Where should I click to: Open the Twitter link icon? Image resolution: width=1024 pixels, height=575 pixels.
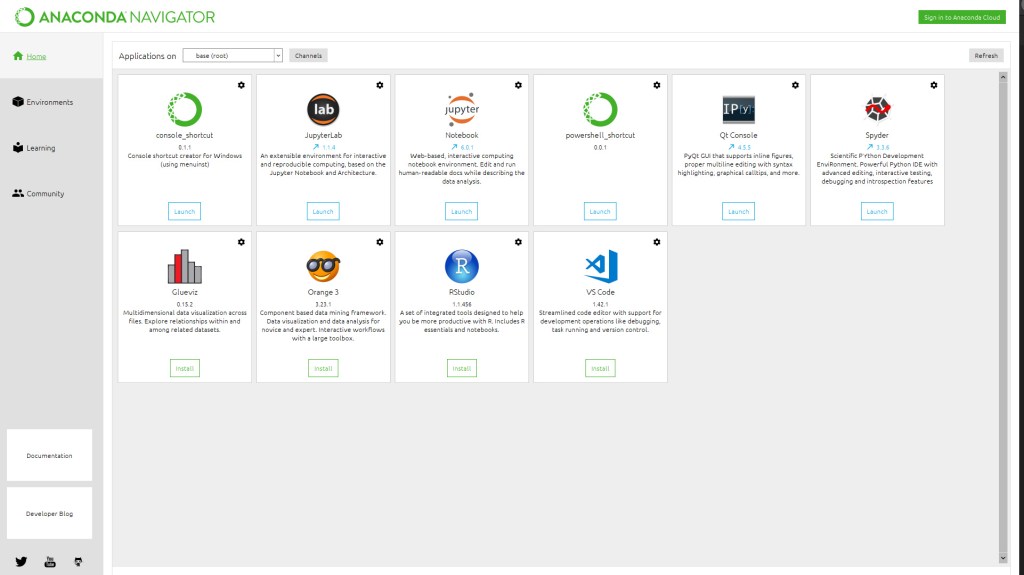click(x=21, y=562)
